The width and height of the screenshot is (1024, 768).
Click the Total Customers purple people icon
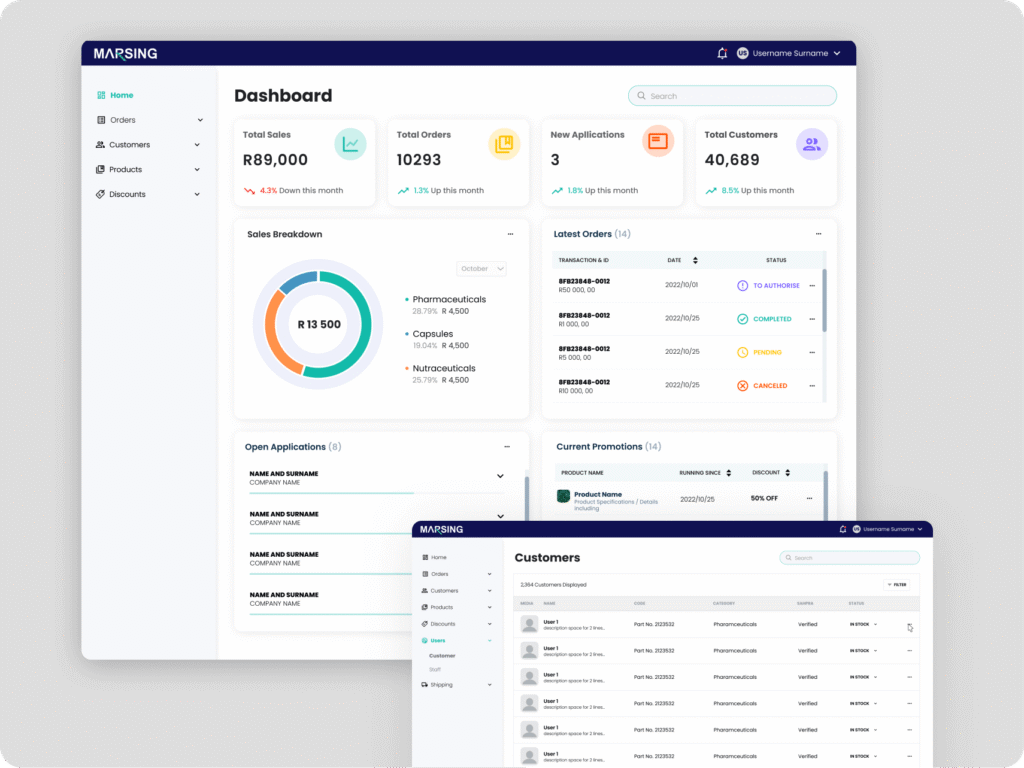point(811,143)
